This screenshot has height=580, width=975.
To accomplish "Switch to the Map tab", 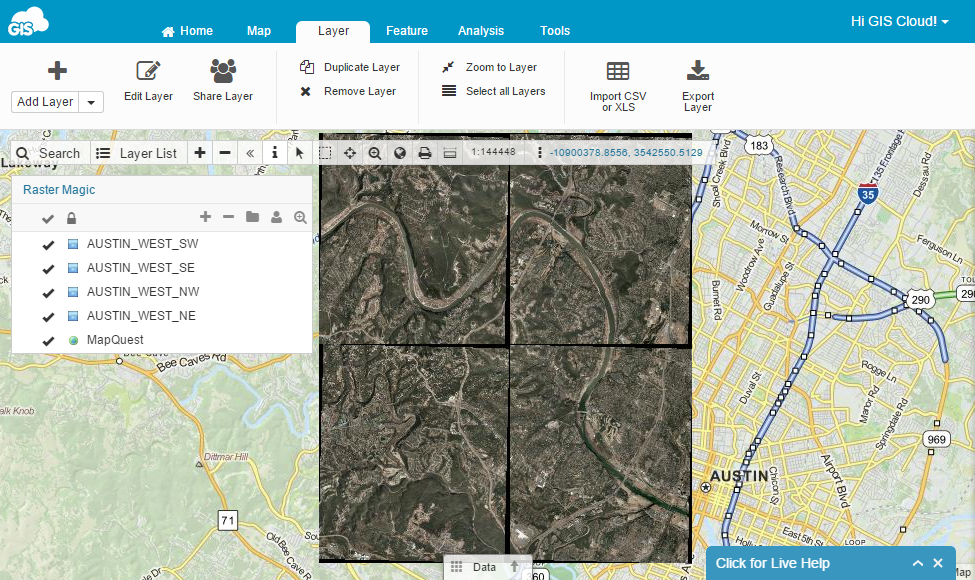I will (259, 31).
